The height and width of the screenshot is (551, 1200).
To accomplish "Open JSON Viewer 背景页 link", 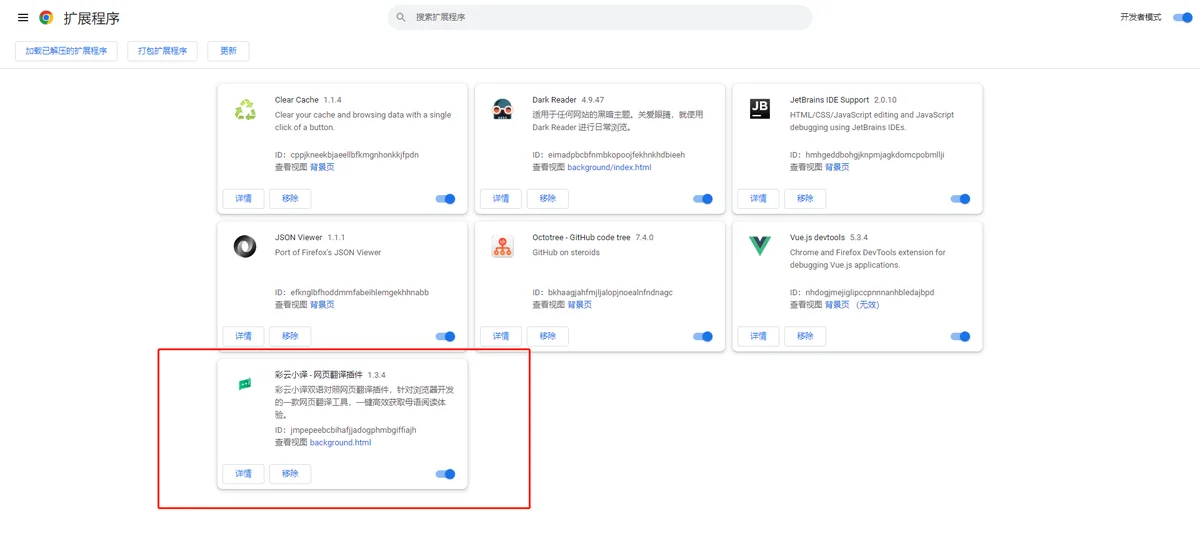I will tap(322, 305).
